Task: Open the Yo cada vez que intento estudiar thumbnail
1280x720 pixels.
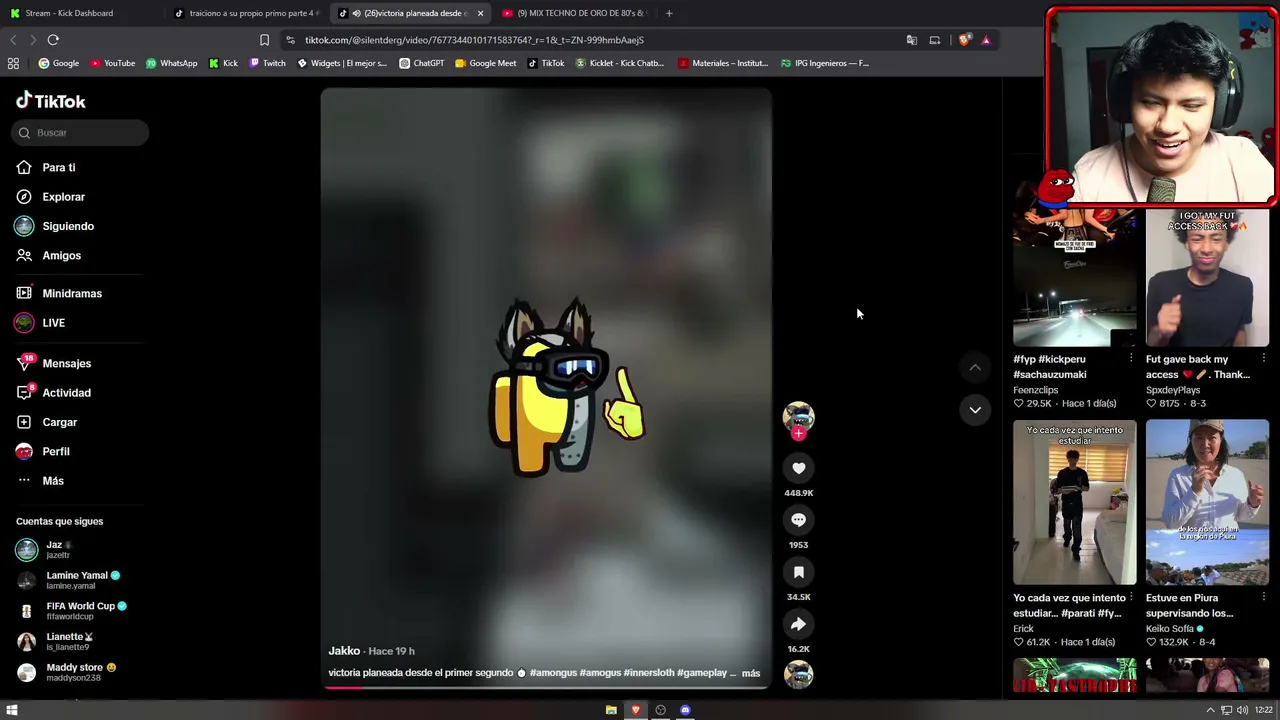Action: [1075, 502]
